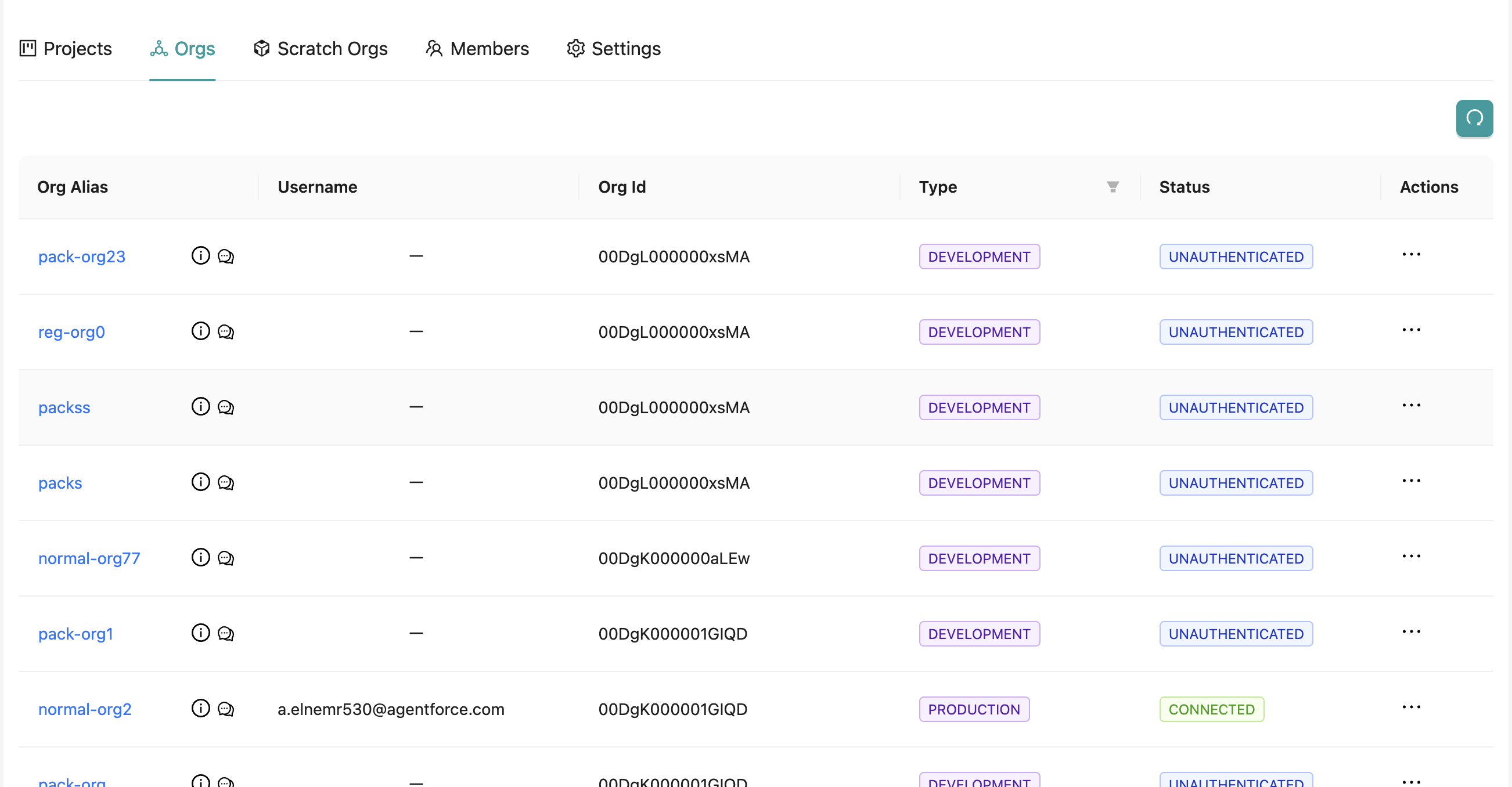Open comments icon for reg-org0
This screenshot has width=1512, height=787.
[x=226, y=331]
